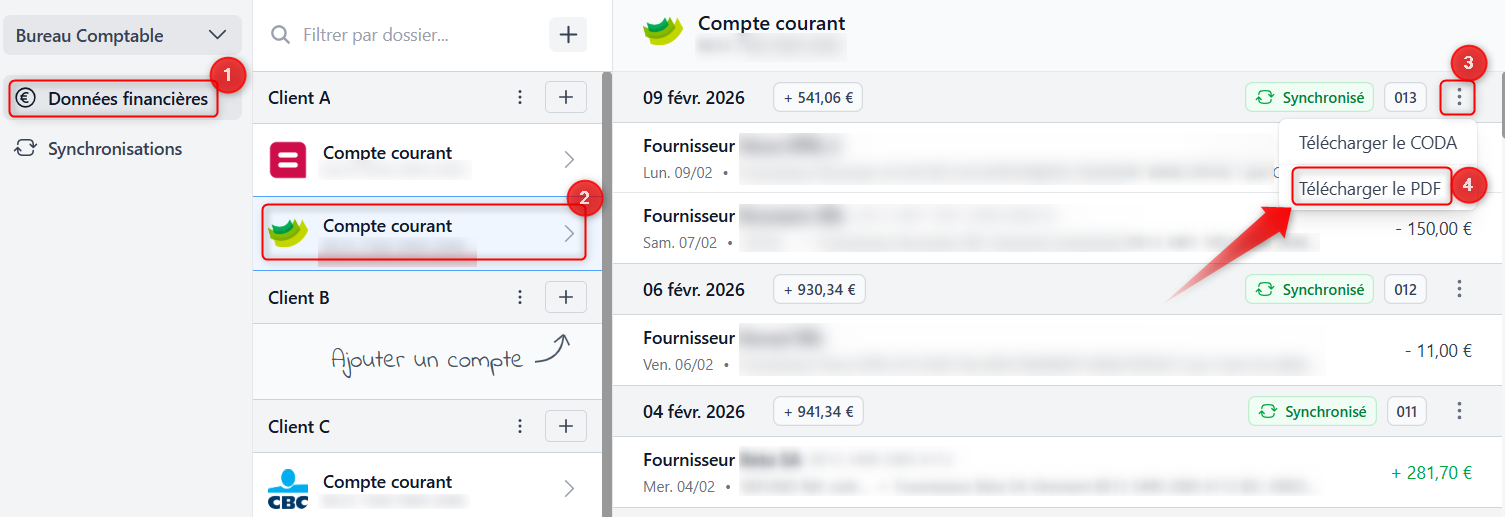Viewport: 1505px width, 517px height.
Task: Open the options menu for statement 012
Action: click(x=1460, y=290)
